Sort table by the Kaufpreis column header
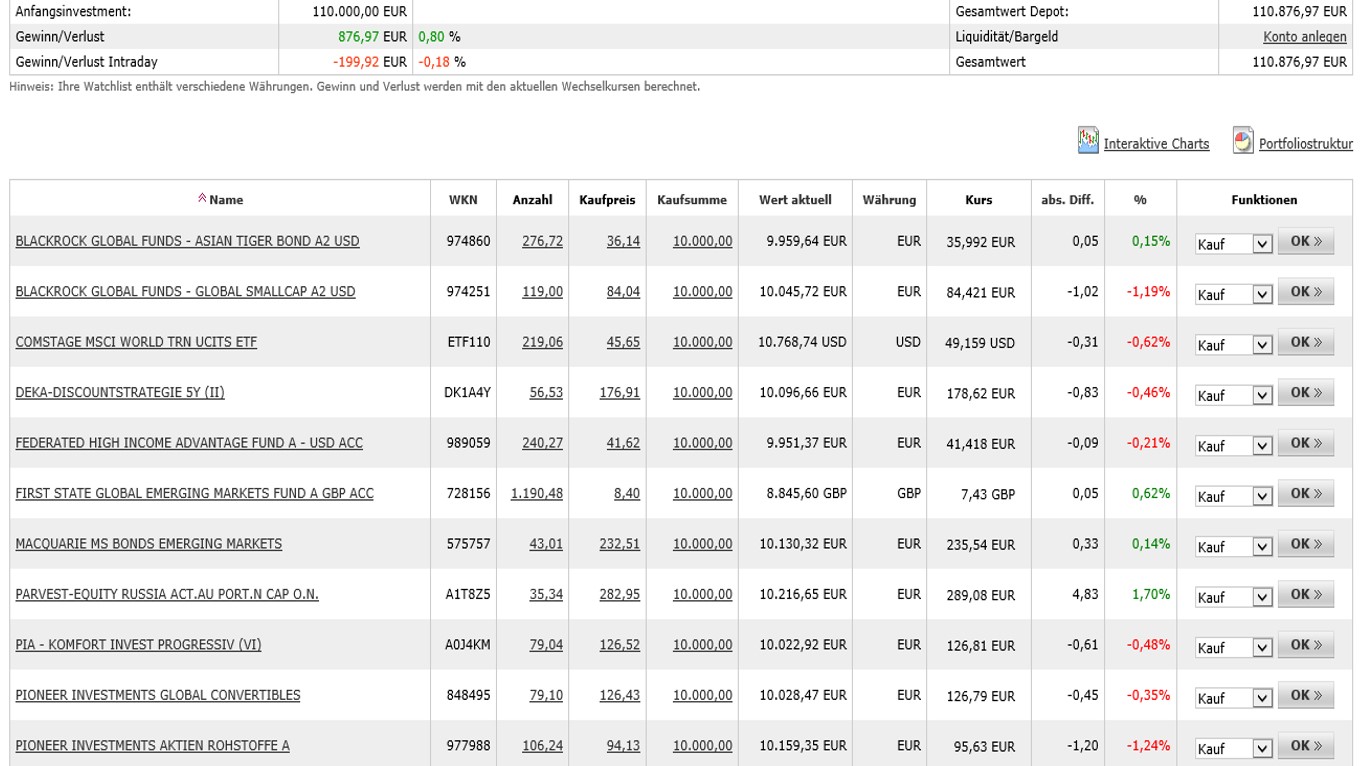The image size is (1363, 766). tap(607, 200)
